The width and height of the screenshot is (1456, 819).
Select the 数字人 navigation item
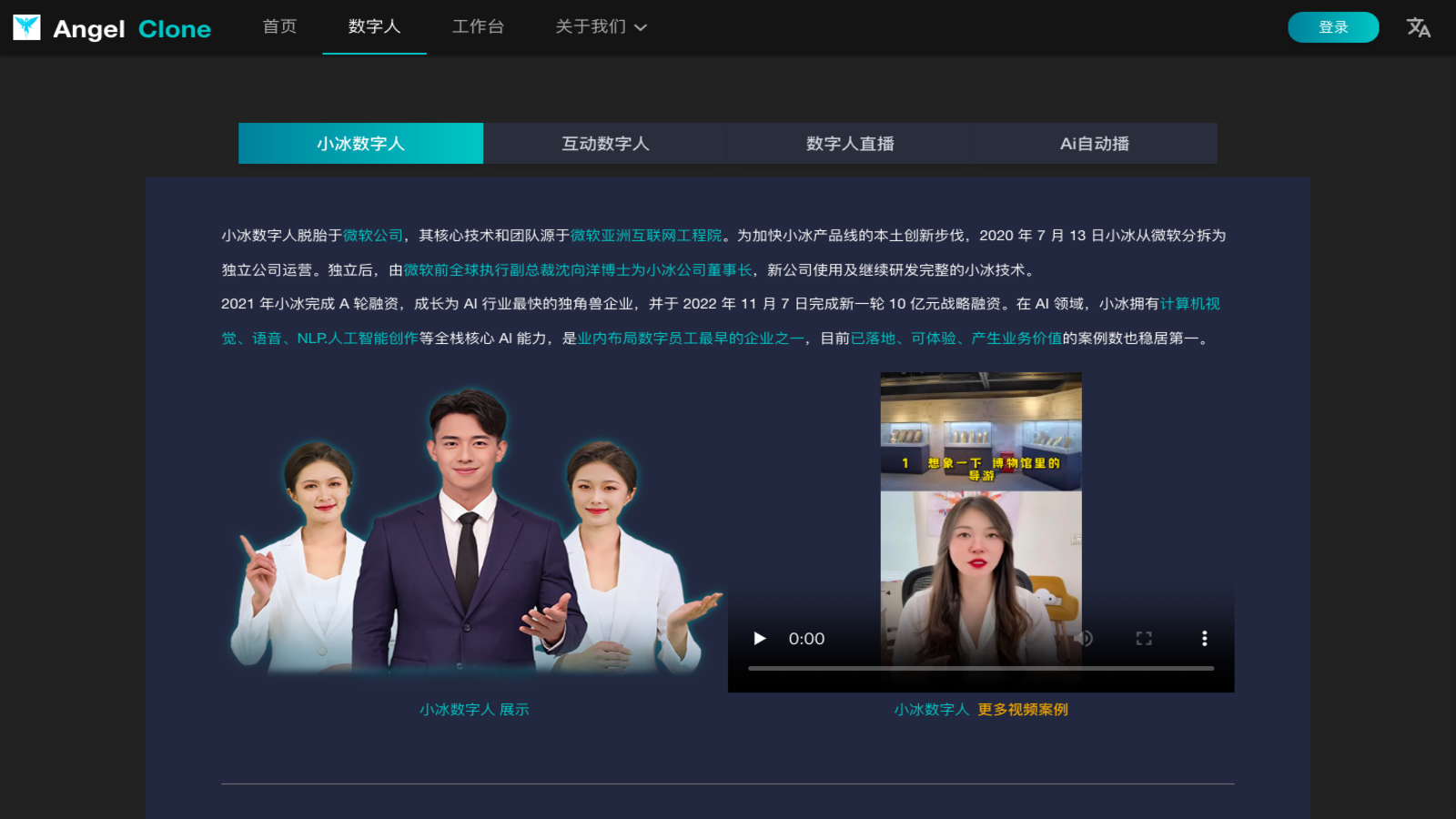(x=374, y=27)
